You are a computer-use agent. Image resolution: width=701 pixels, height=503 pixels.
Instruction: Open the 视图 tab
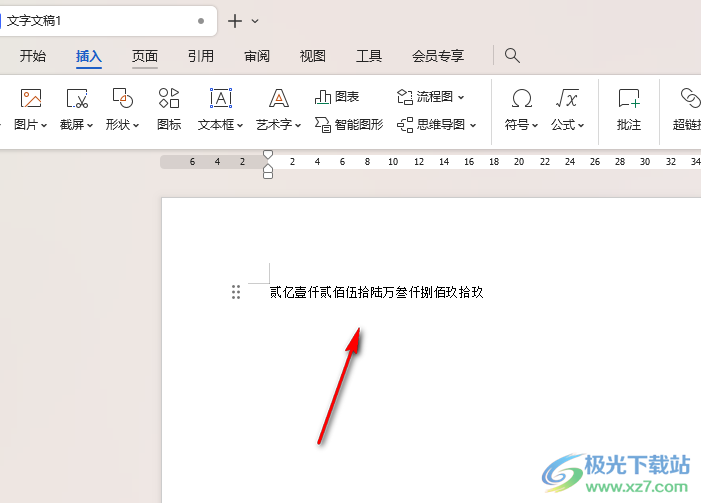[x=312, y=56]
